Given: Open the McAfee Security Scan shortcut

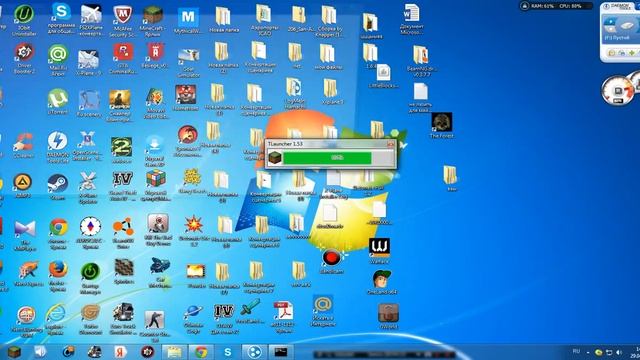Looking at the screenshot, I should [122, 15].
